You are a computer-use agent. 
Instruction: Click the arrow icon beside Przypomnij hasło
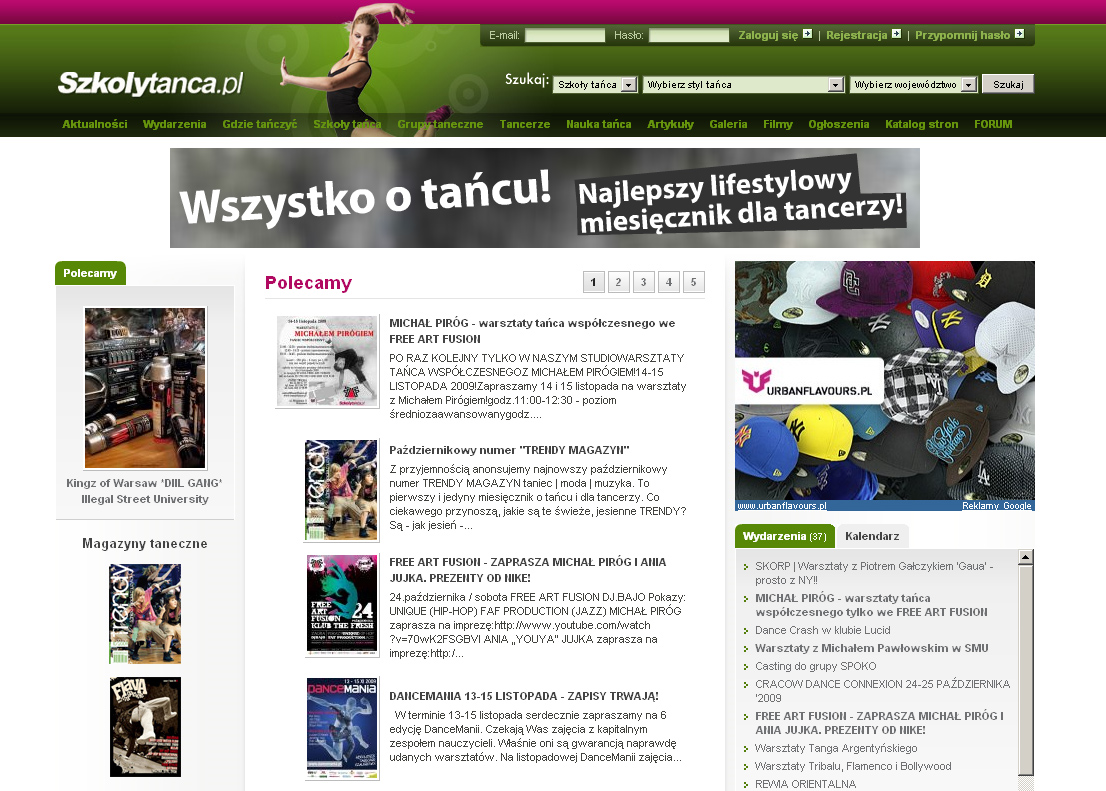[1019, 34]
